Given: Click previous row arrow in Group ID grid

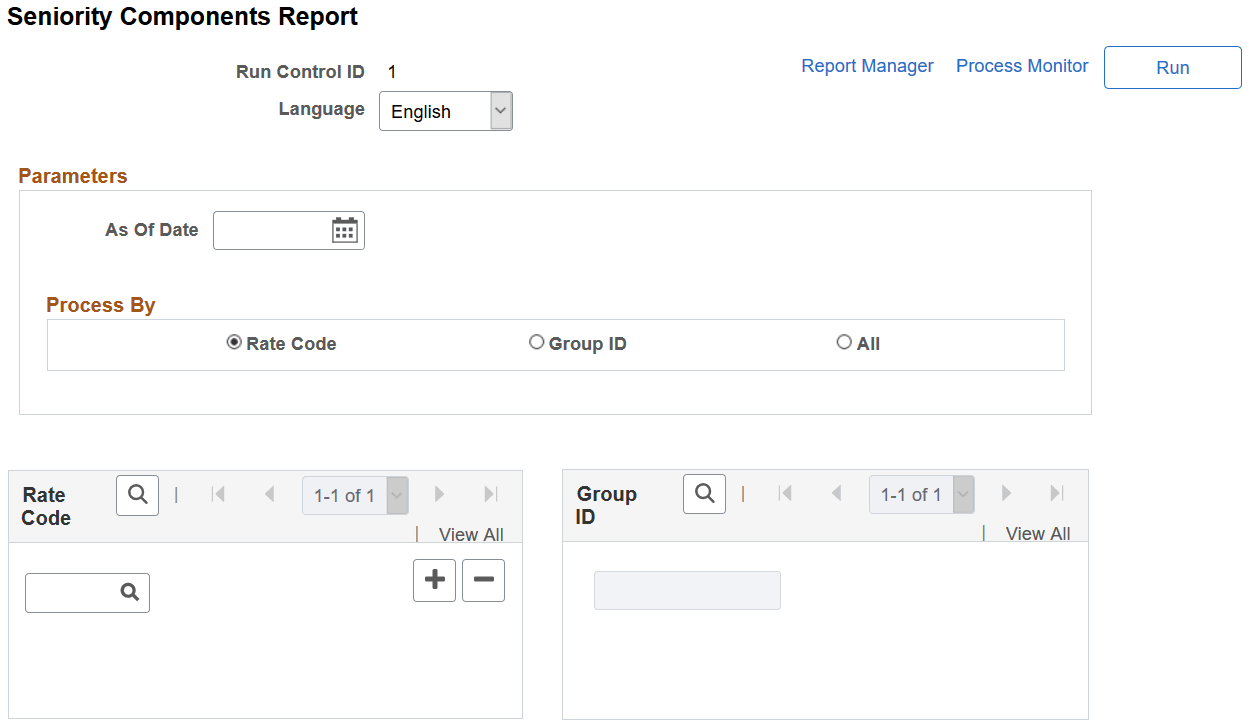Looking at the screenshot, I should (x=836, y=493).
